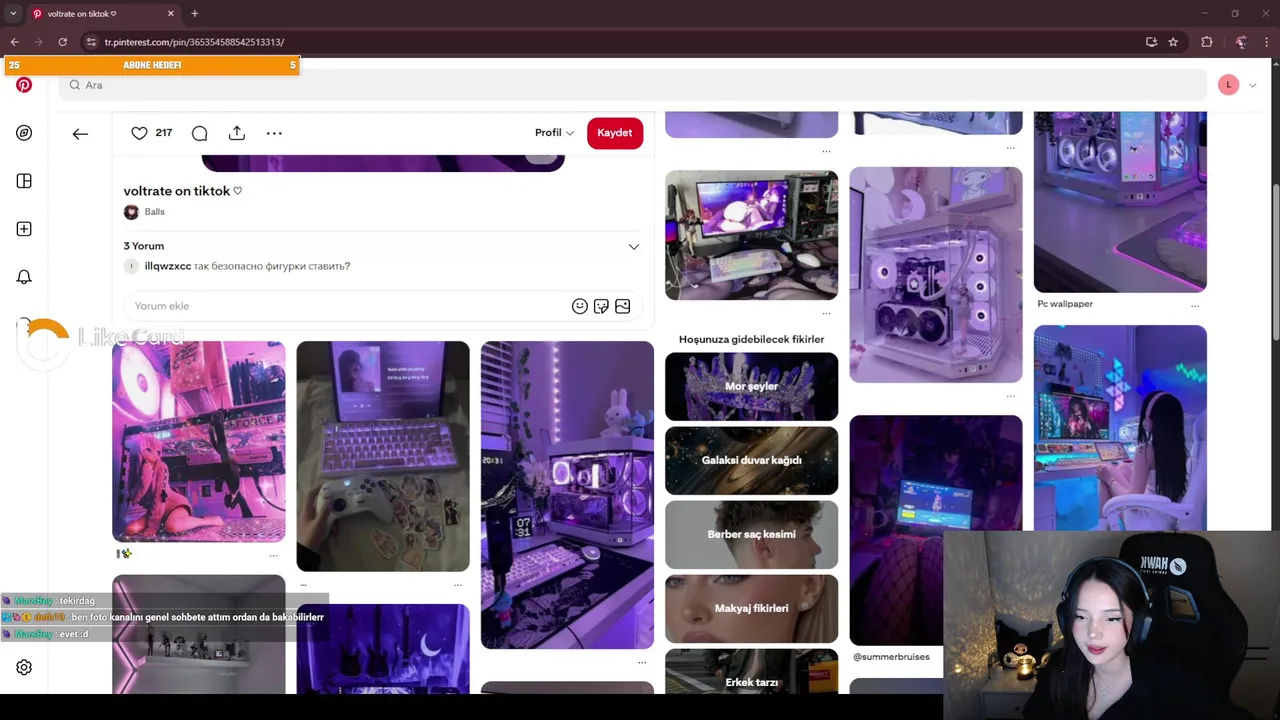The width and height of the screenshot is (1280, 720).
Task: Open the browser profile icon in toolbar
Action: (1241, 42)
